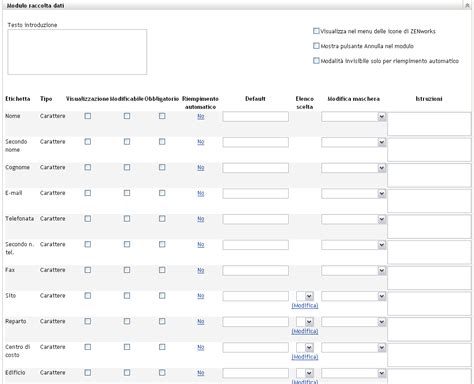The width and height of the screenshot is (474, 384).
Task: Tick Obbligatorio for Secondo nome
Action: click(162, 142)
